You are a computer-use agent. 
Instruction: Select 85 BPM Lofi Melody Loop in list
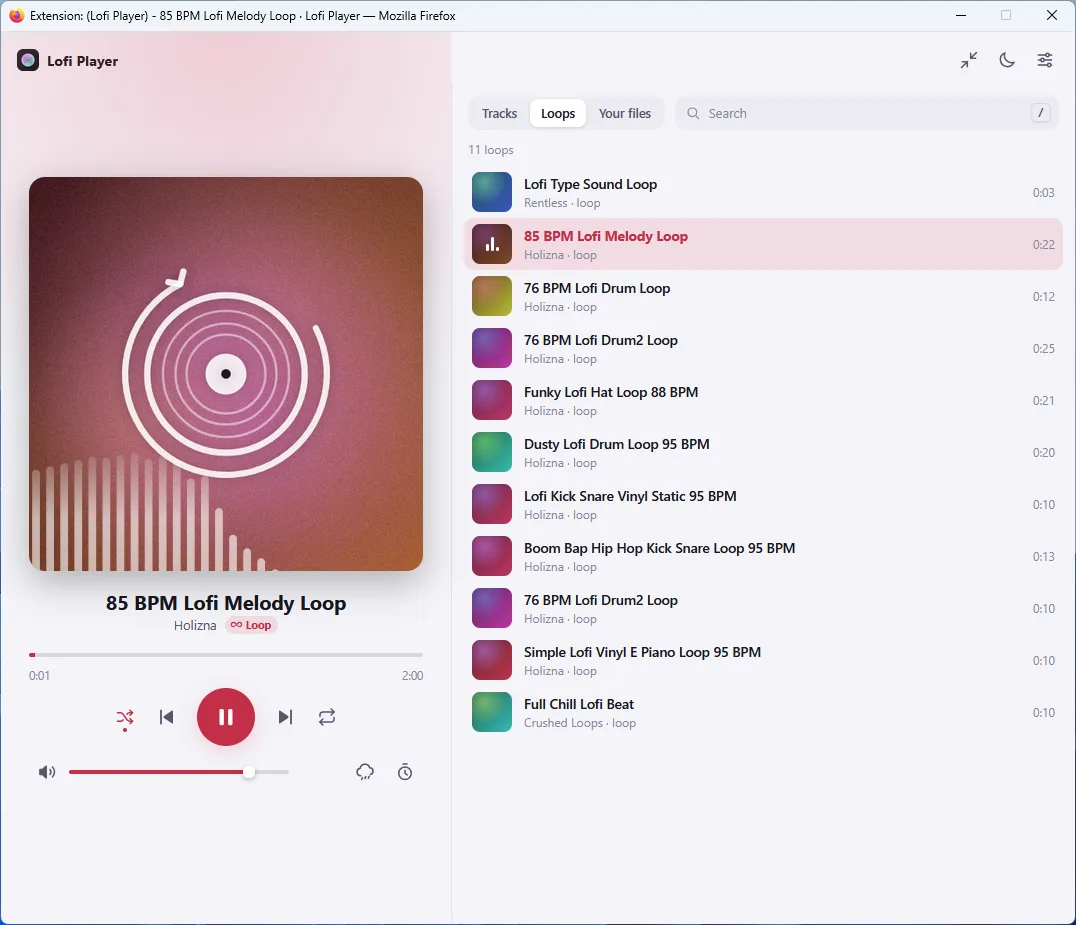pos(763,244)
